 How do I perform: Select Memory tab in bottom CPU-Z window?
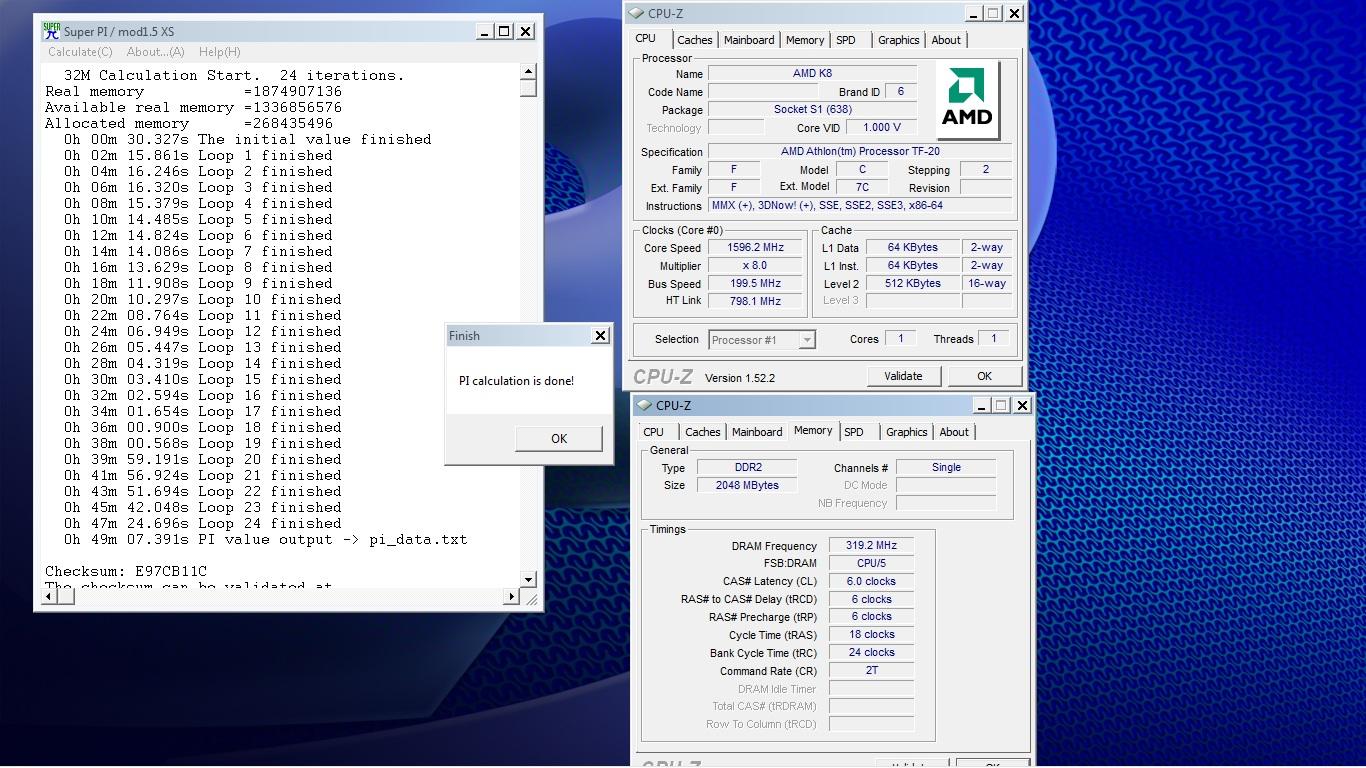click(813, 431)
